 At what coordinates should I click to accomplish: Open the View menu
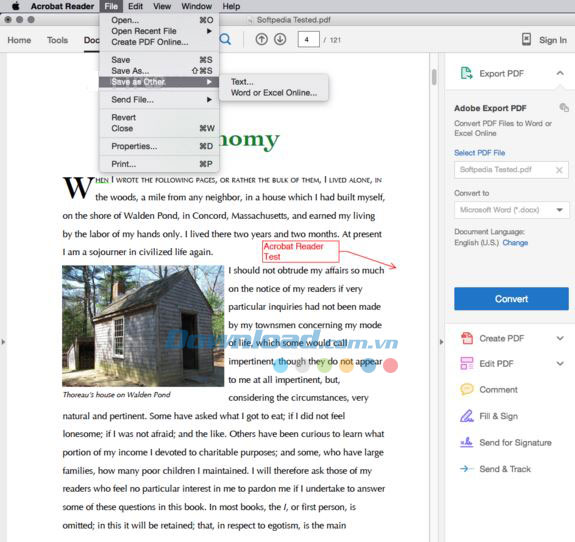(162, 6)
